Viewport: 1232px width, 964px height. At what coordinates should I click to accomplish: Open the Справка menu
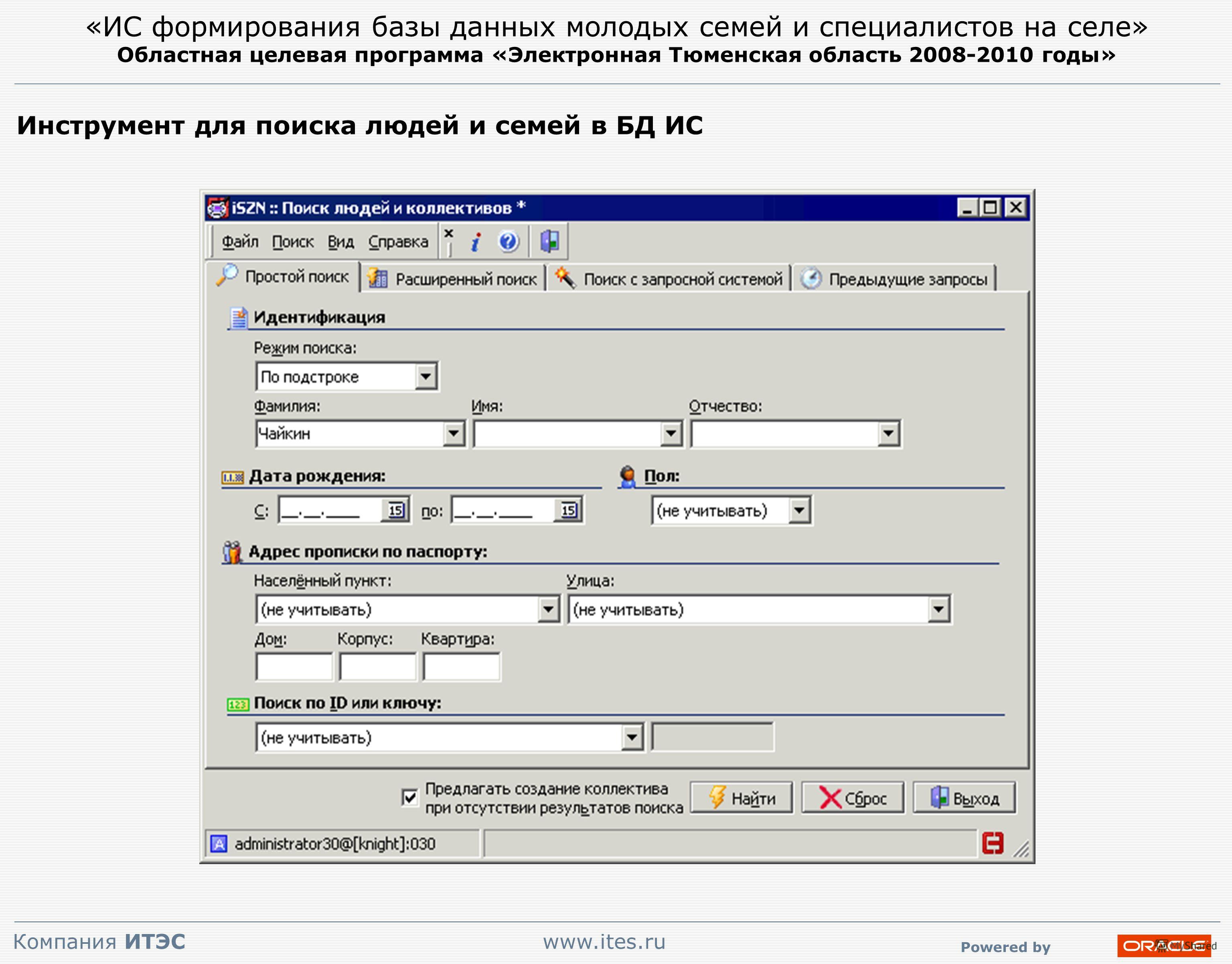point(398,242)
